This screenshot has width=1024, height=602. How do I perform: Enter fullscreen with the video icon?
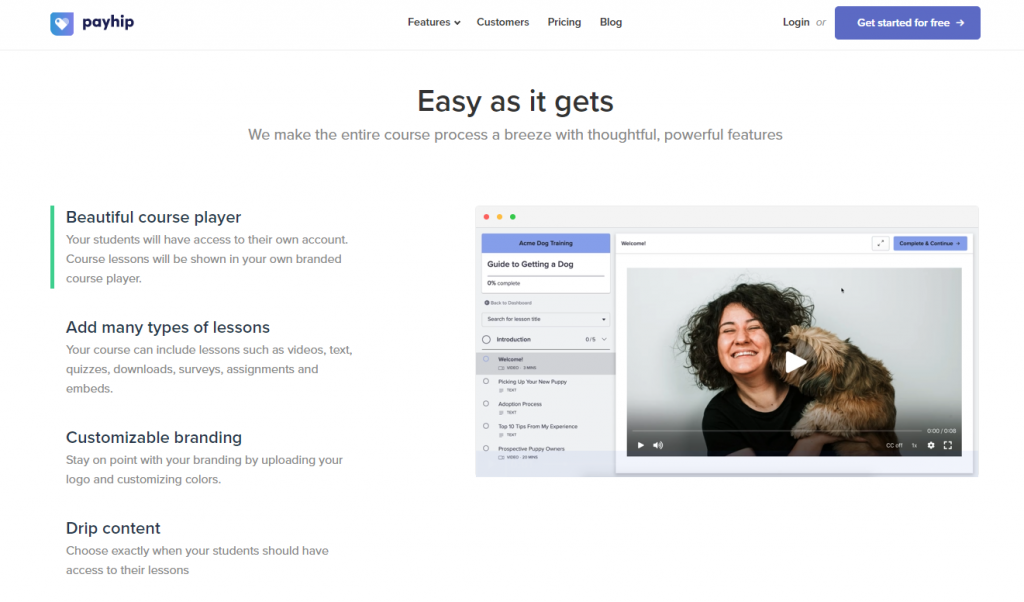click(x=948, y=445)
